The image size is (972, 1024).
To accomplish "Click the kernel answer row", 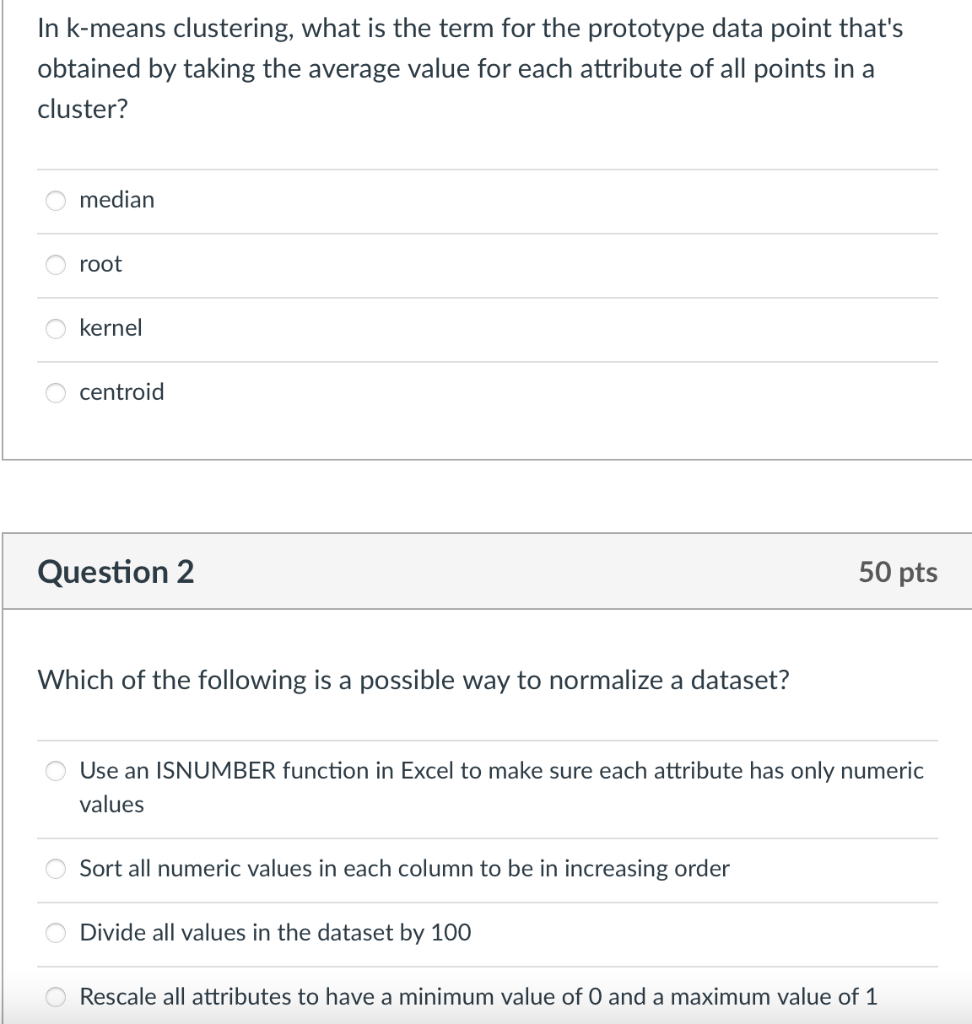I will (x=111, y=328).
